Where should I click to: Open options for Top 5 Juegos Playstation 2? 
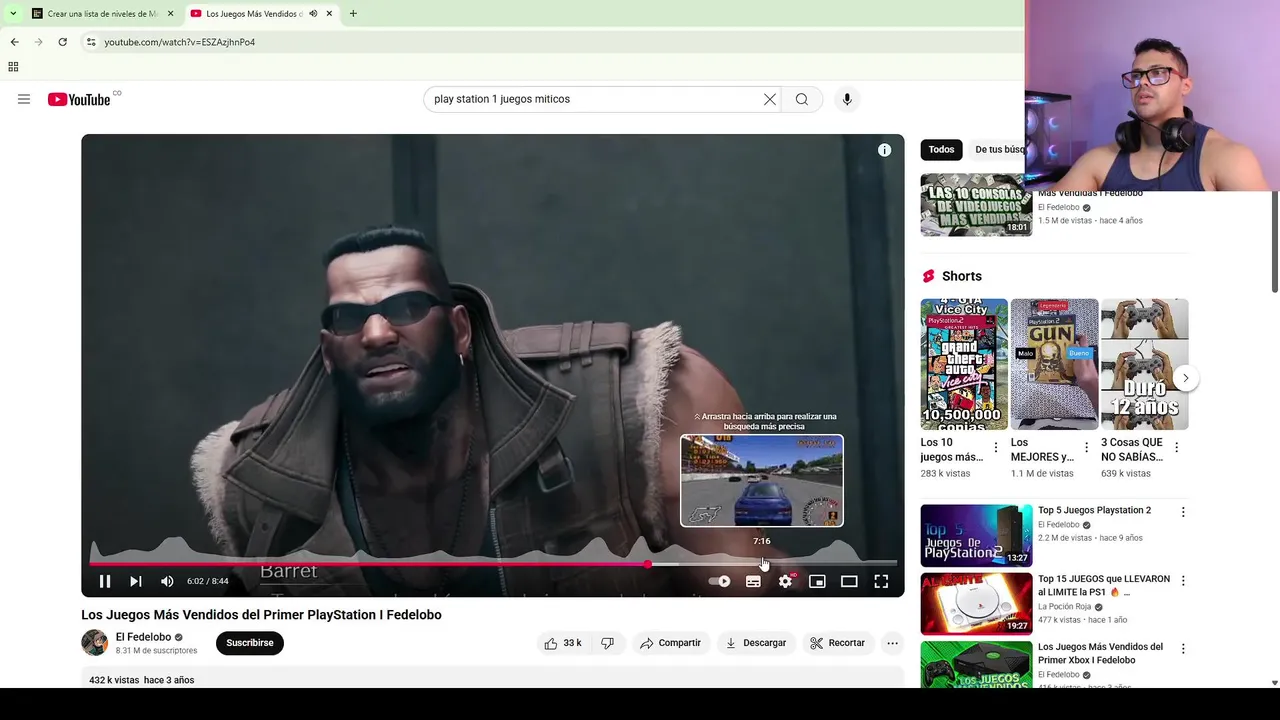click(1183, 512)
